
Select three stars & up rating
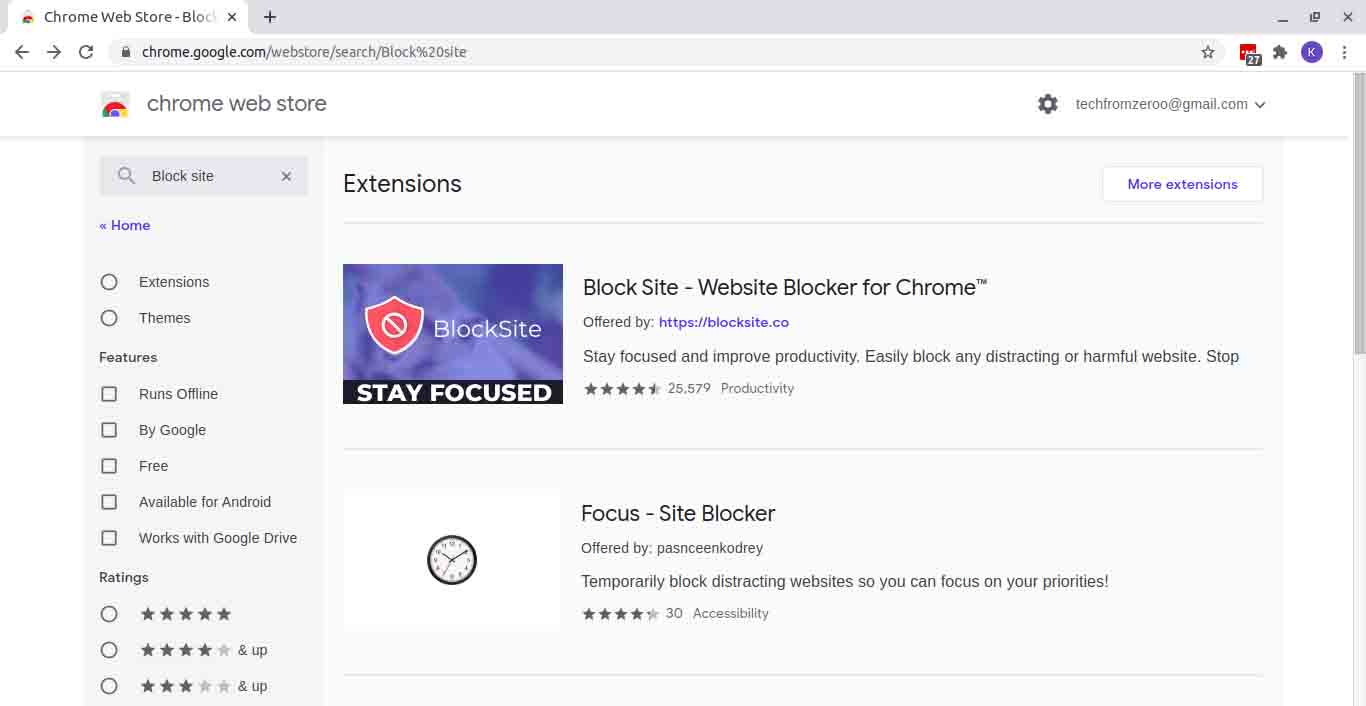click(x=109, y=686)
